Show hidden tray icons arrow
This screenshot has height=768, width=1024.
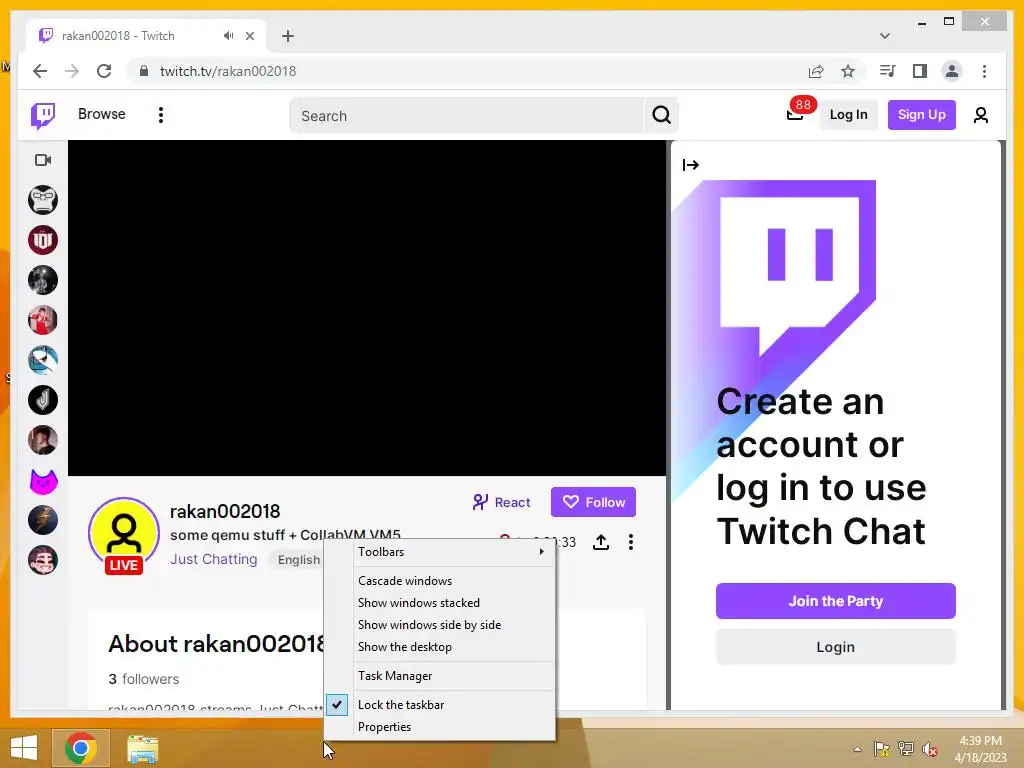pos(857,749)
